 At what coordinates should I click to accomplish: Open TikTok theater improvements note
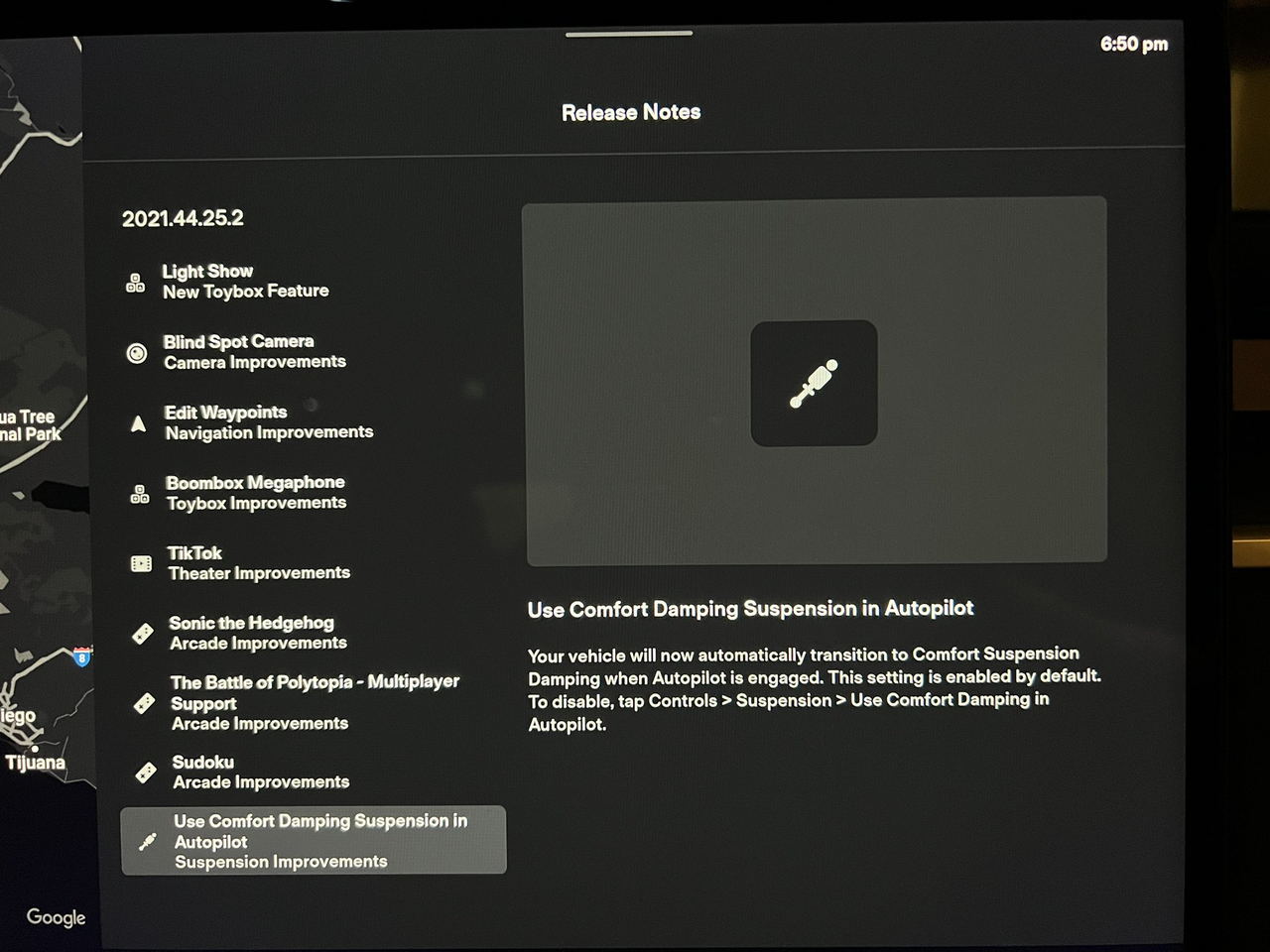tap(258, 563)
